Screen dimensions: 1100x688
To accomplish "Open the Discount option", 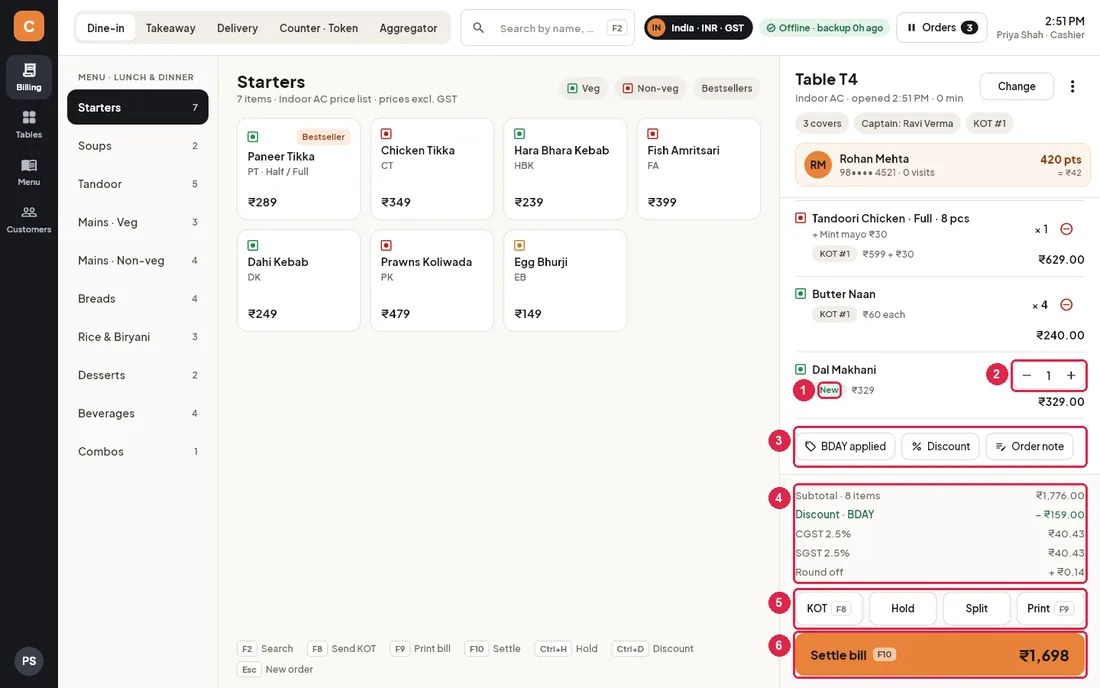I will (x=941, y=446).
